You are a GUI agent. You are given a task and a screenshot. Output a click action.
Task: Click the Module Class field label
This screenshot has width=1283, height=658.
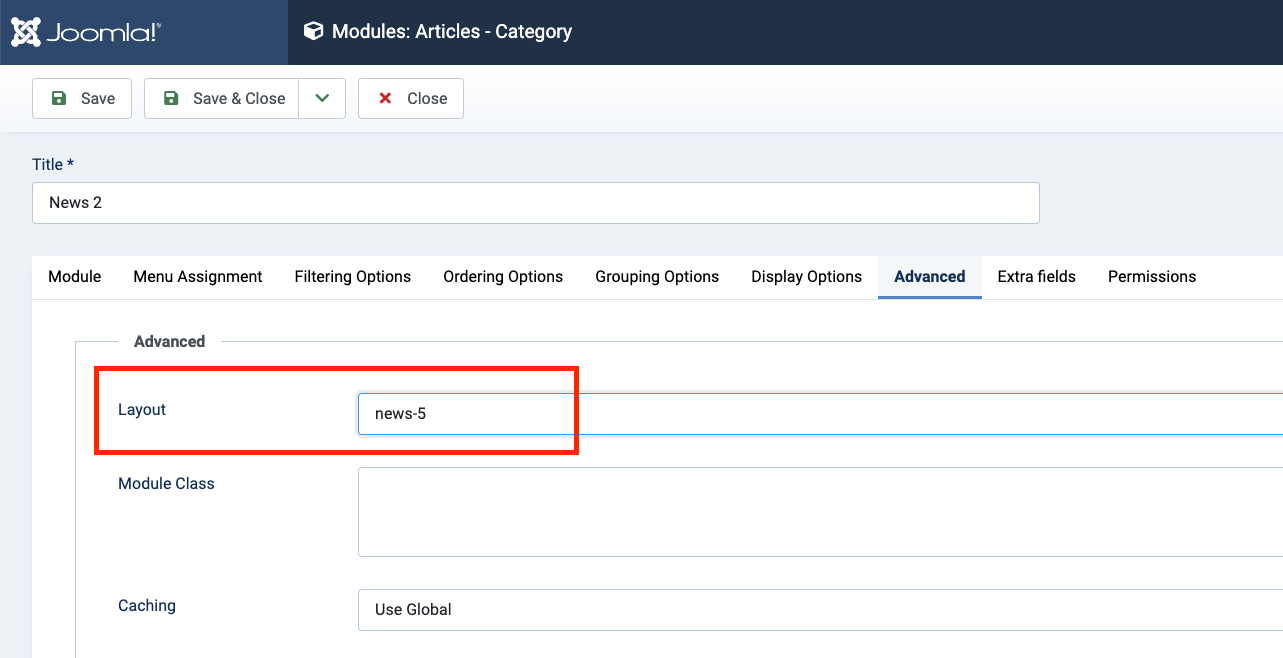point(166,484)
